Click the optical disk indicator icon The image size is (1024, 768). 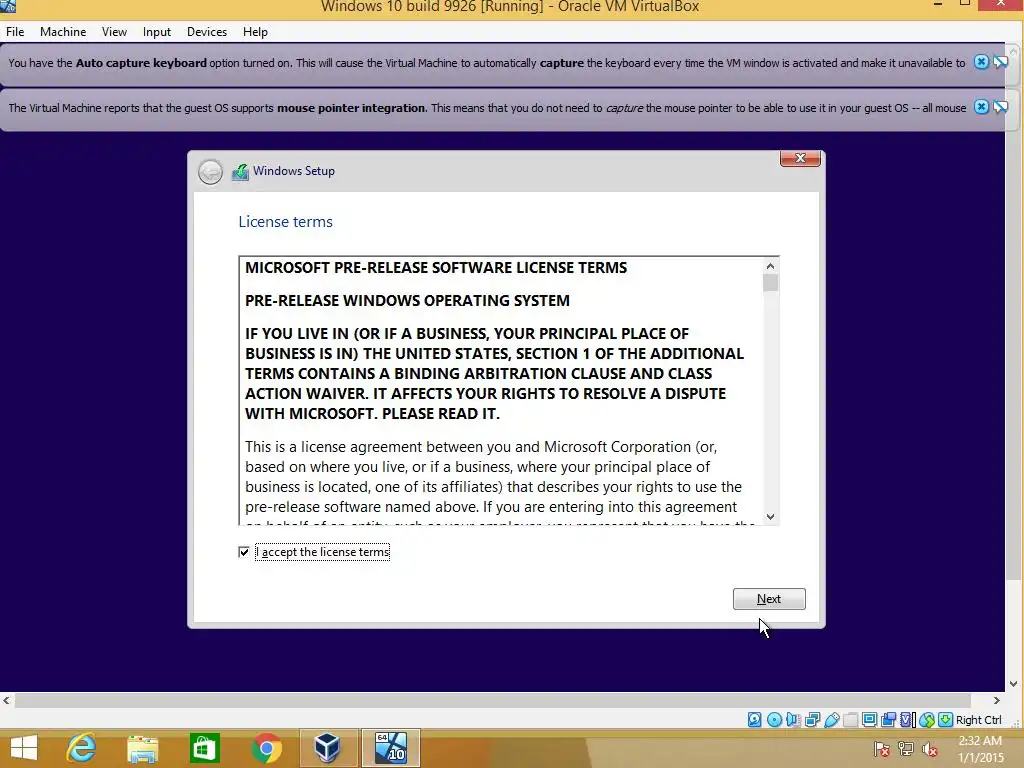(774, 720)
